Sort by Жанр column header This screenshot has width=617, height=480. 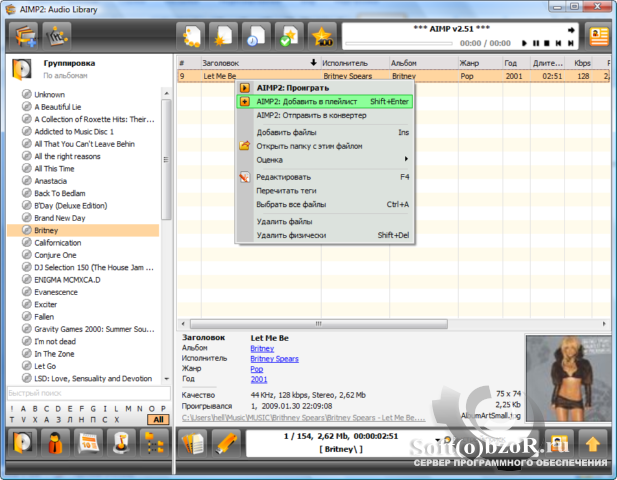pos(480,63)
